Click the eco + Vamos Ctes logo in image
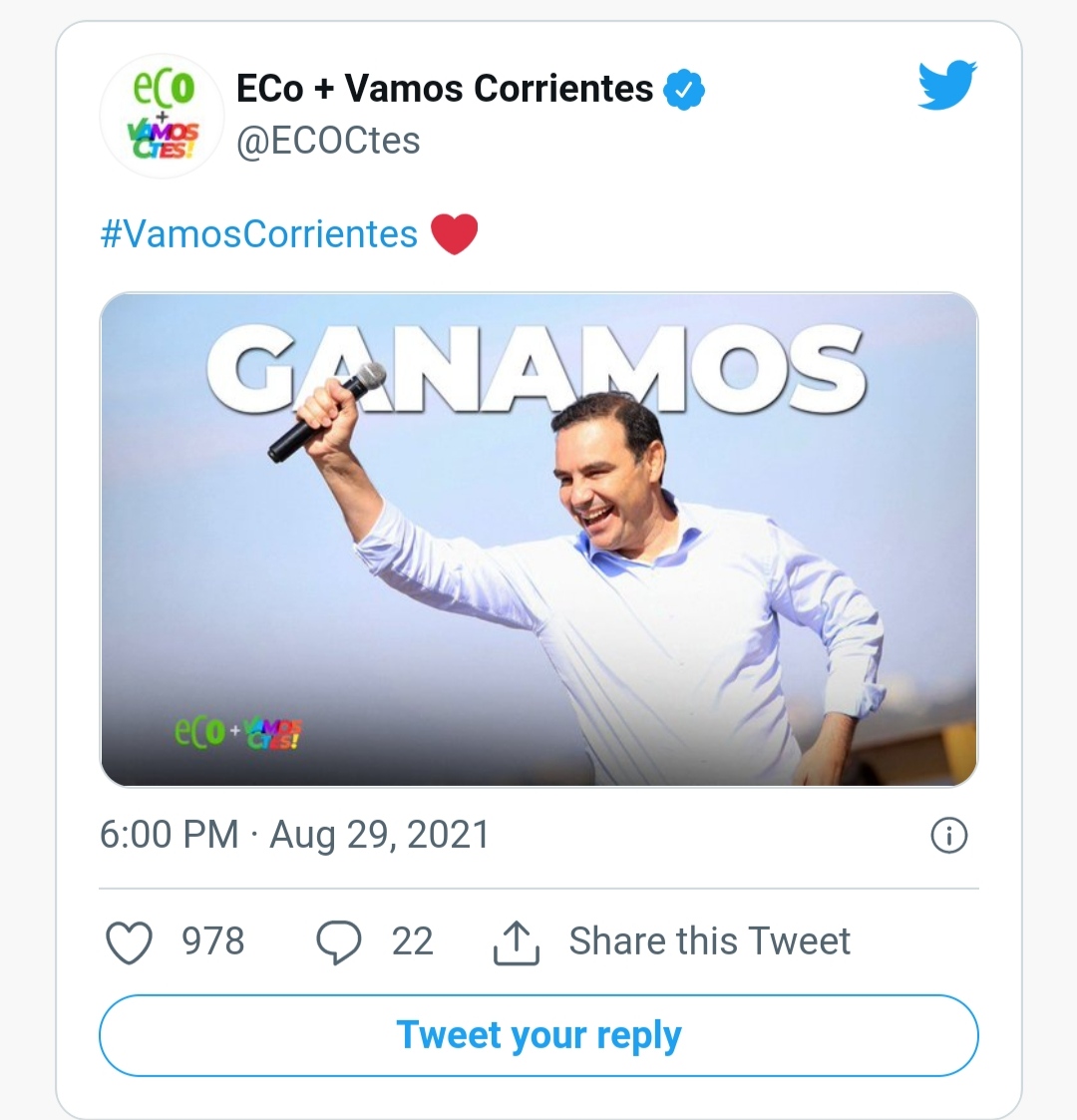Viewport: 1077px width, 1120px height. point(238,732)
